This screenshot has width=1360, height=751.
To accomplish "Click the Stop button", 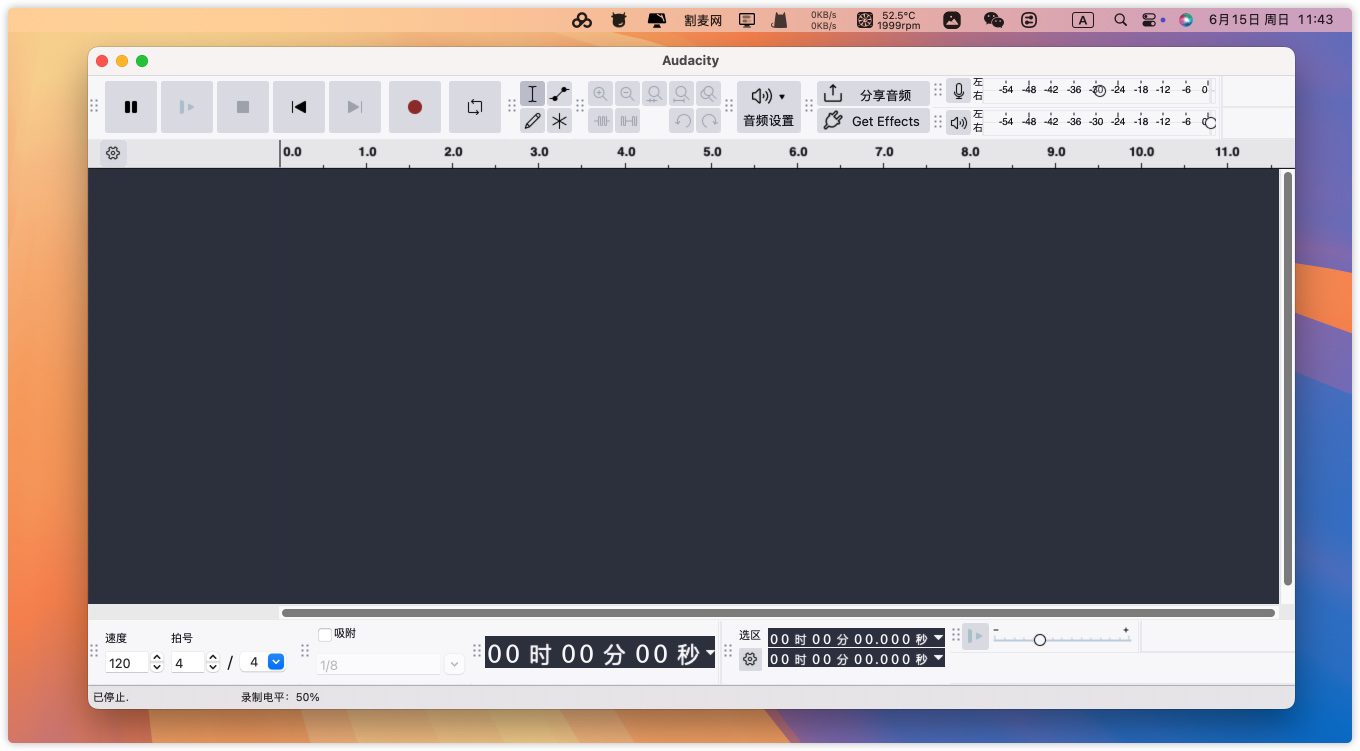I will pos(243,107).
